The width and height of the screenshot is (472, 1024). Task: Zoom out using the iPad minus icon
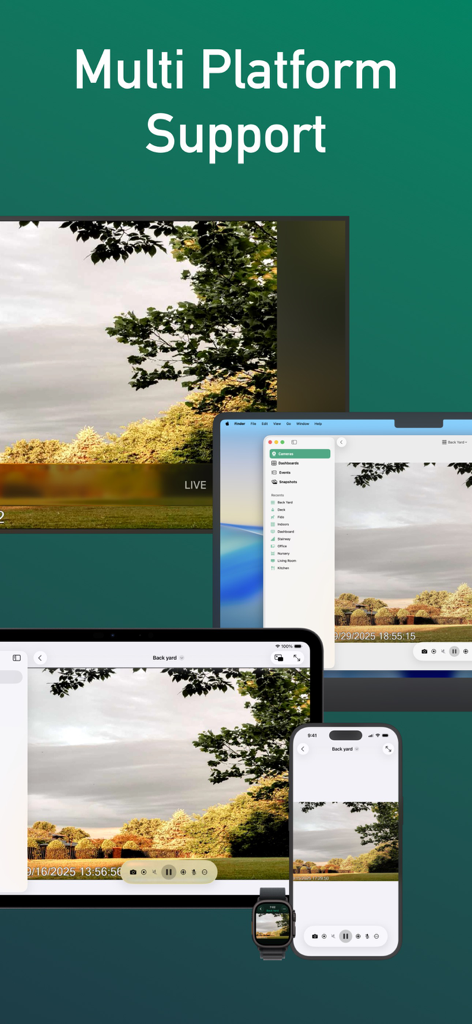click(x=204, y=872)
